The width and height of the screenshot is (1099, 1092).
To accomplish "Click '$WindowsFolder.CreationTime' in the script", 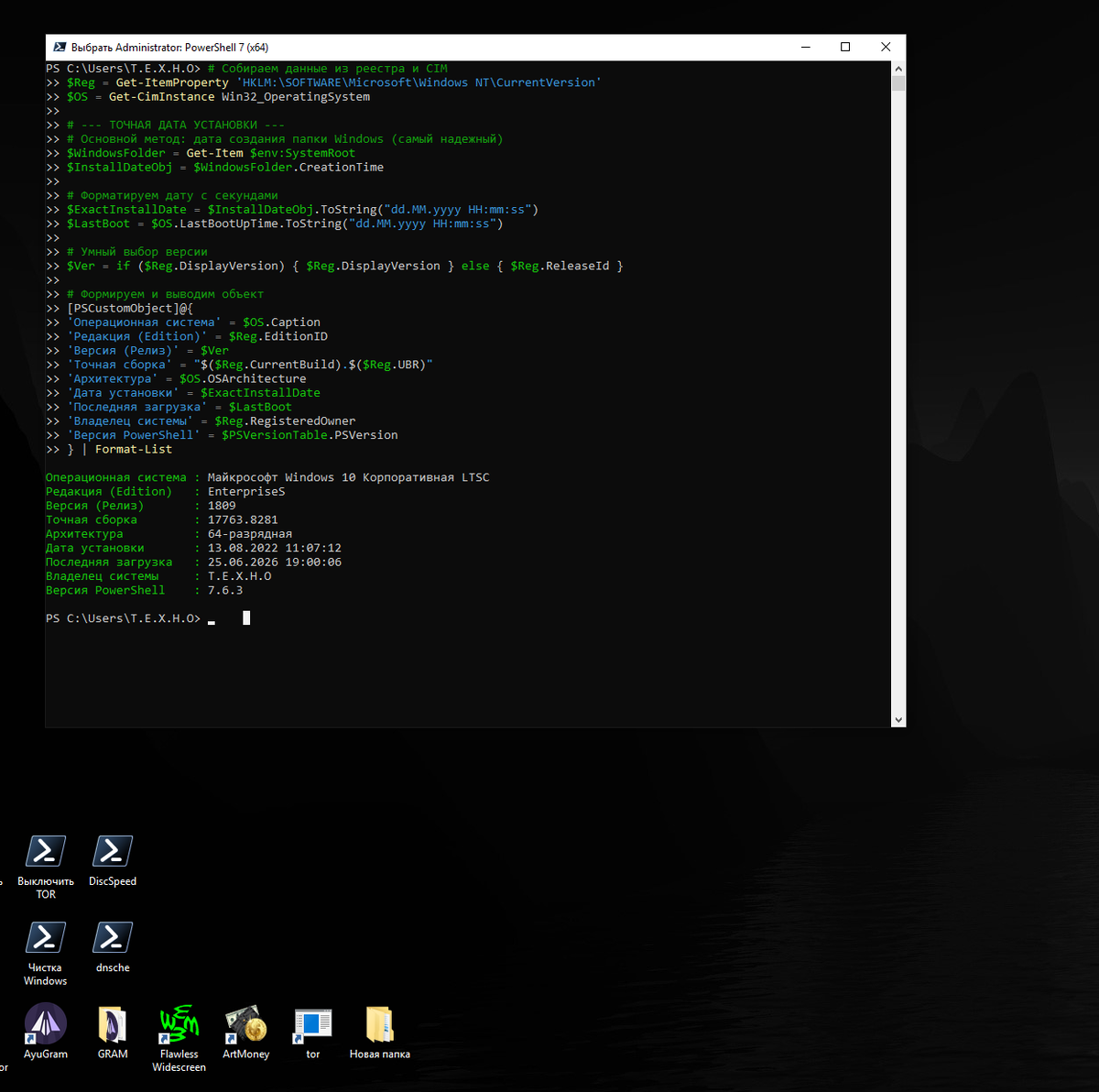I will pos(288,168).
